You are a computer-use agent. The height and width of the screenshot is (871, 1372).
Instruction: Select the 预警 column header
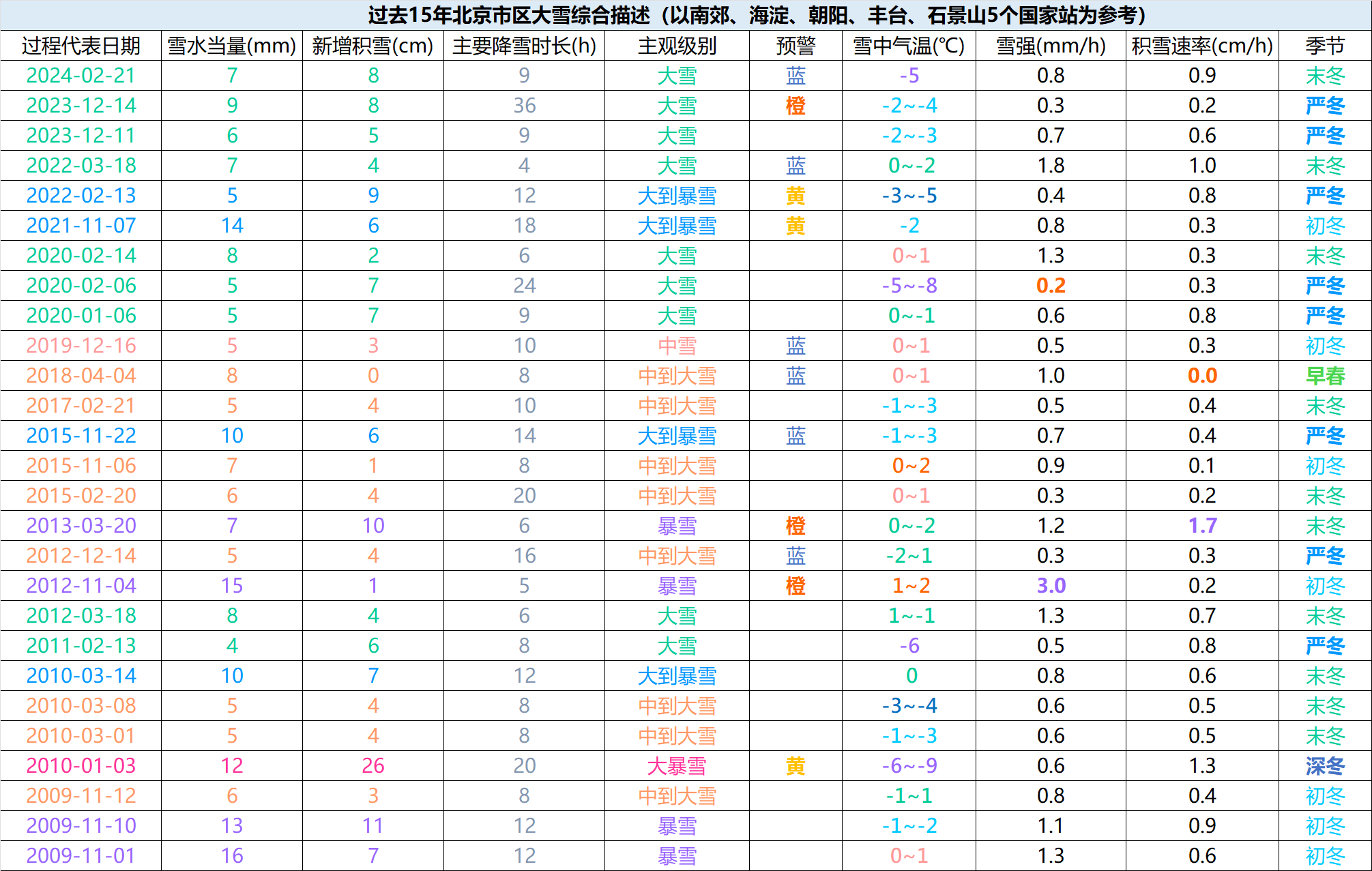tap(796, 46)
